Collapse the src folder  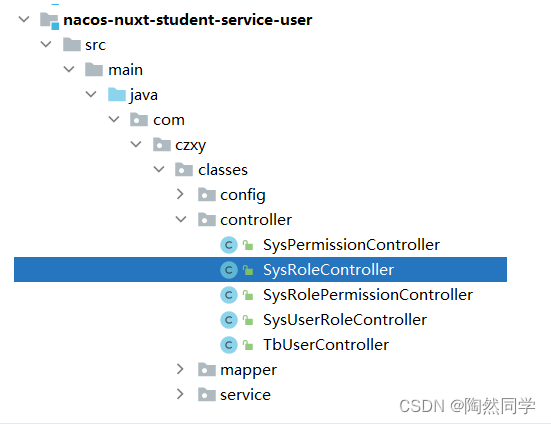(46, 44)
